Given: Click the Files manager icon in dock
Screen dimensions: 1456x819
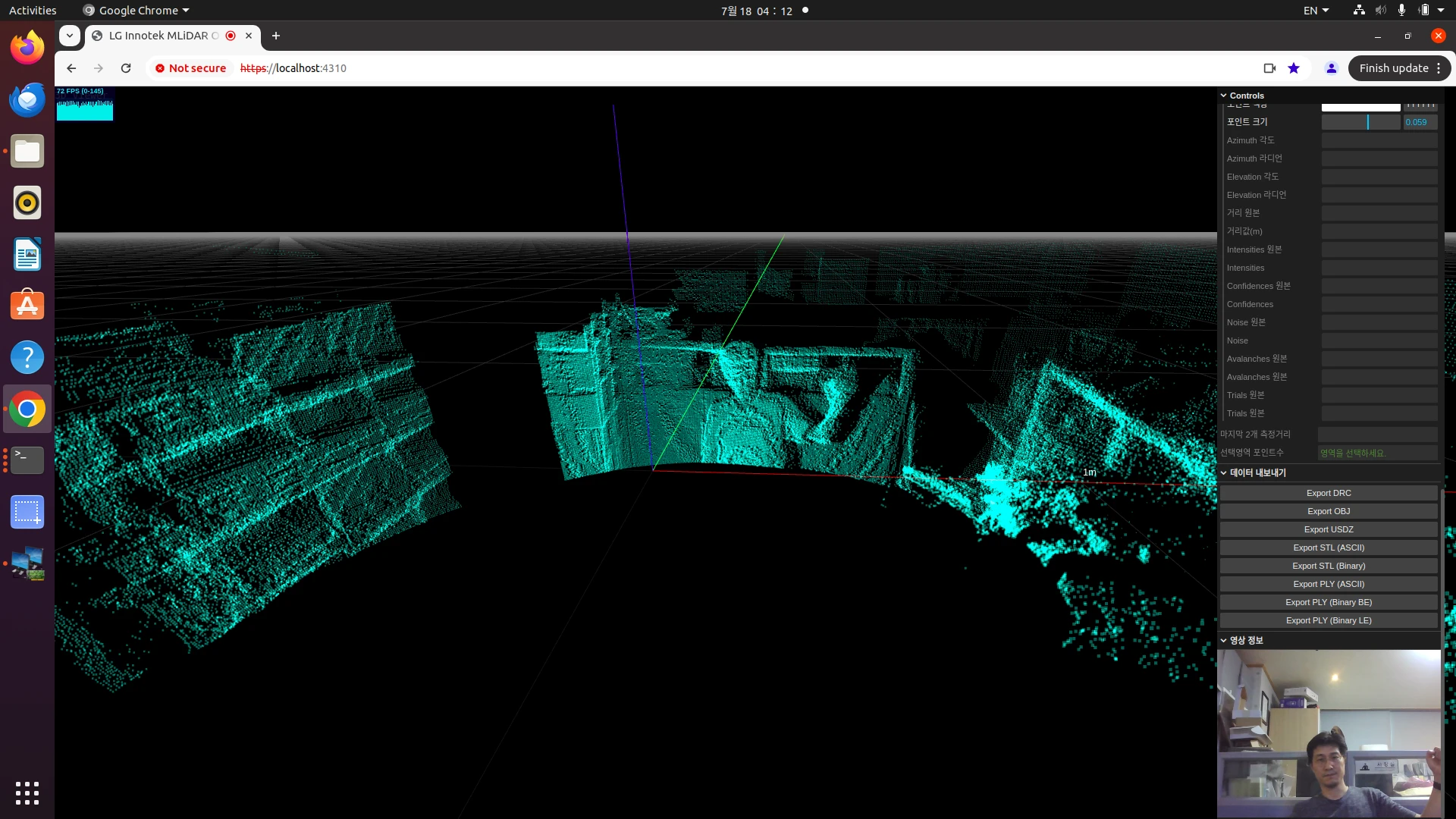Looking at the screenshot, I should pyautogui.click(x=27, y=151).
